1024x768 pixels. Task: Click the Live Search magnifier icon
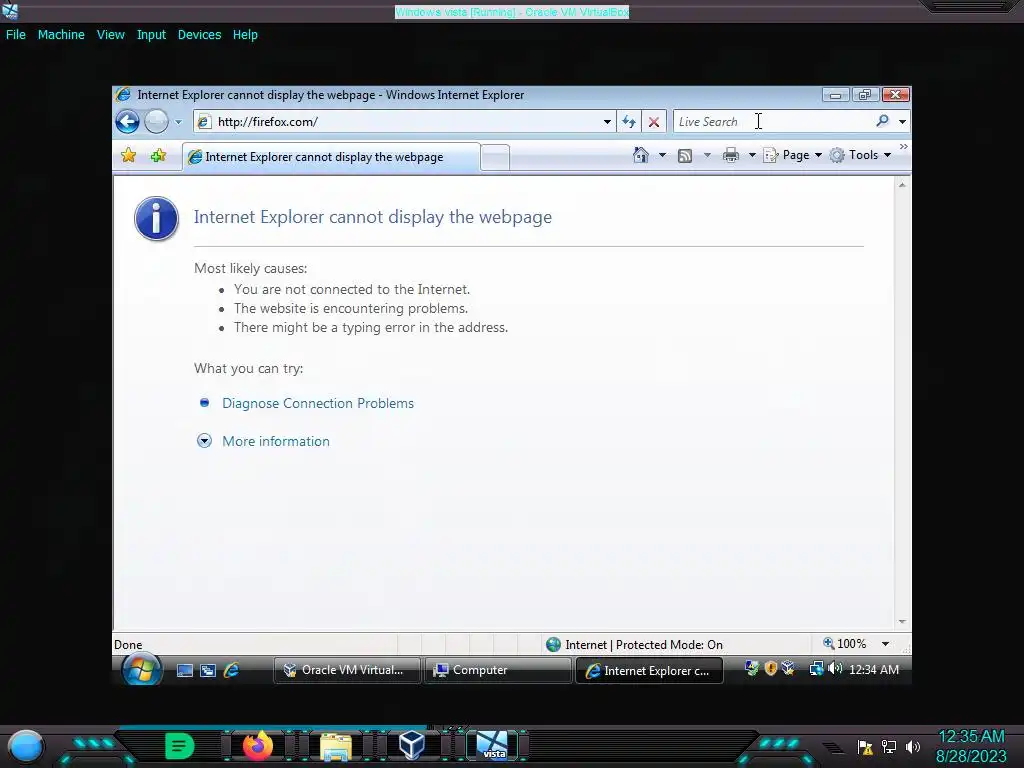pyautogui.click(x=882, y=121)
